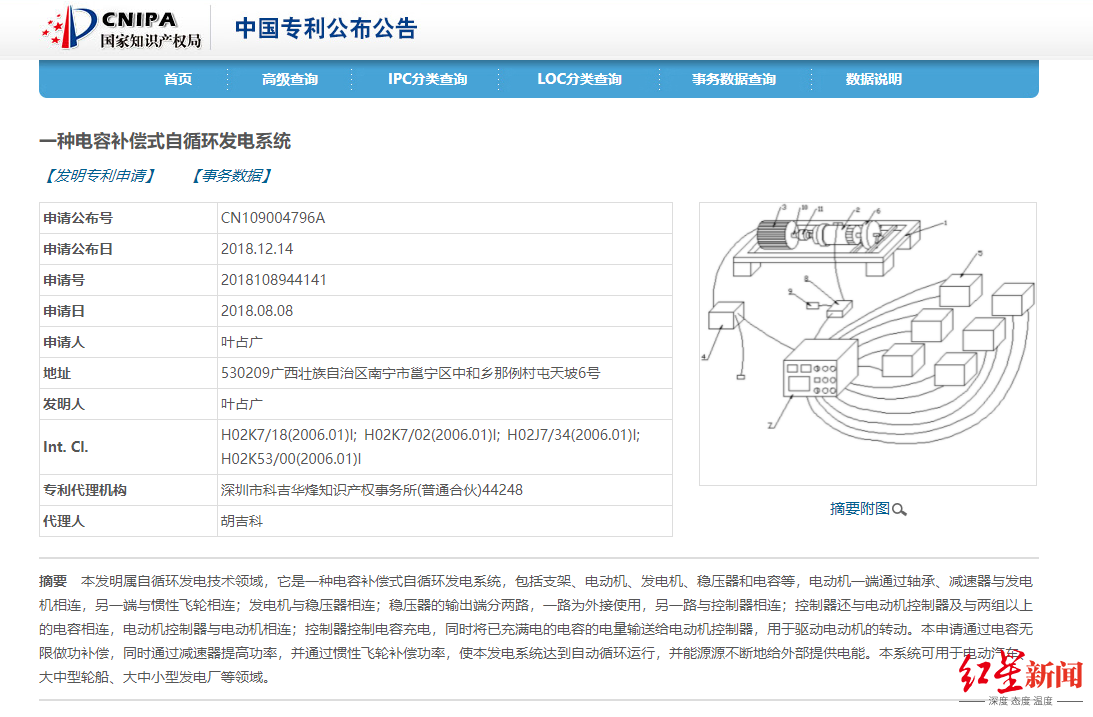Click publication number CN109004796A
This screenshot has height=717, width=1093.
(x=272, y=218)
